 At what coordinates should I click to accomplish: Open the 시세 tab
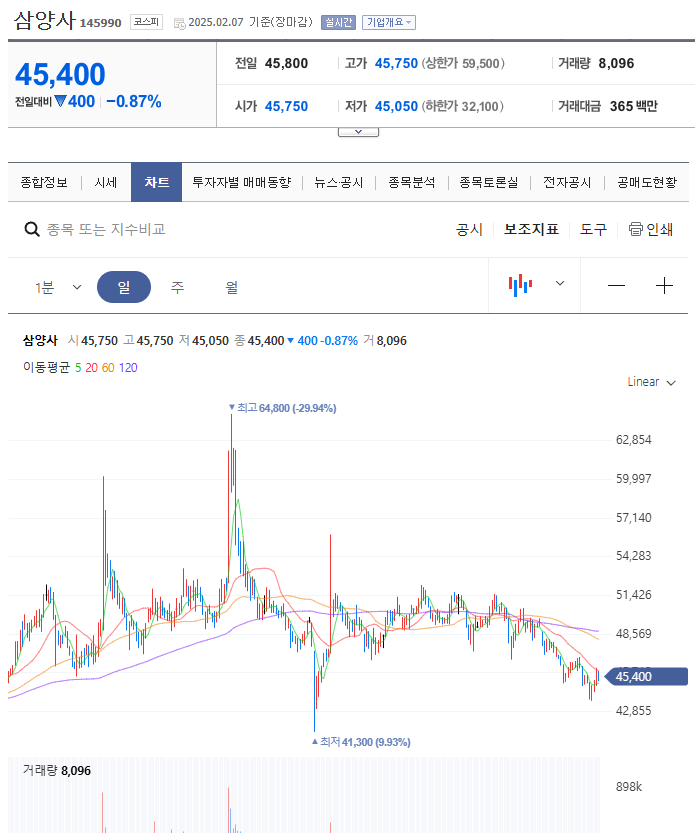tap(105, 183)
